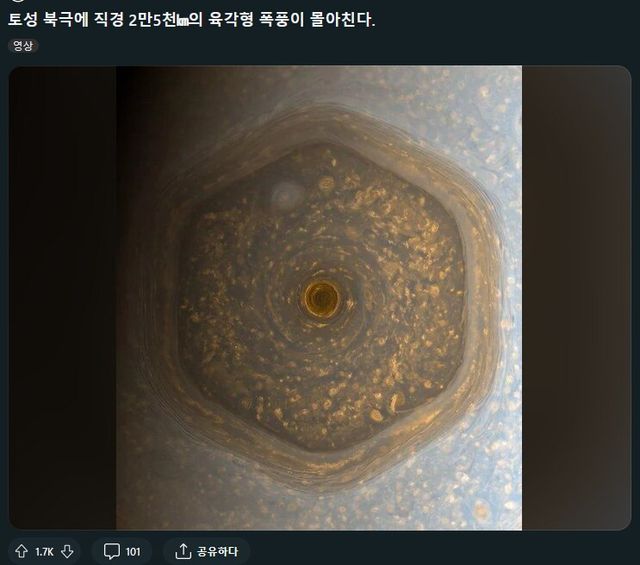Viewport: 640px width, 565px height.
Task: Open comments via the speech bubble icon
Action: click(111, 552)
